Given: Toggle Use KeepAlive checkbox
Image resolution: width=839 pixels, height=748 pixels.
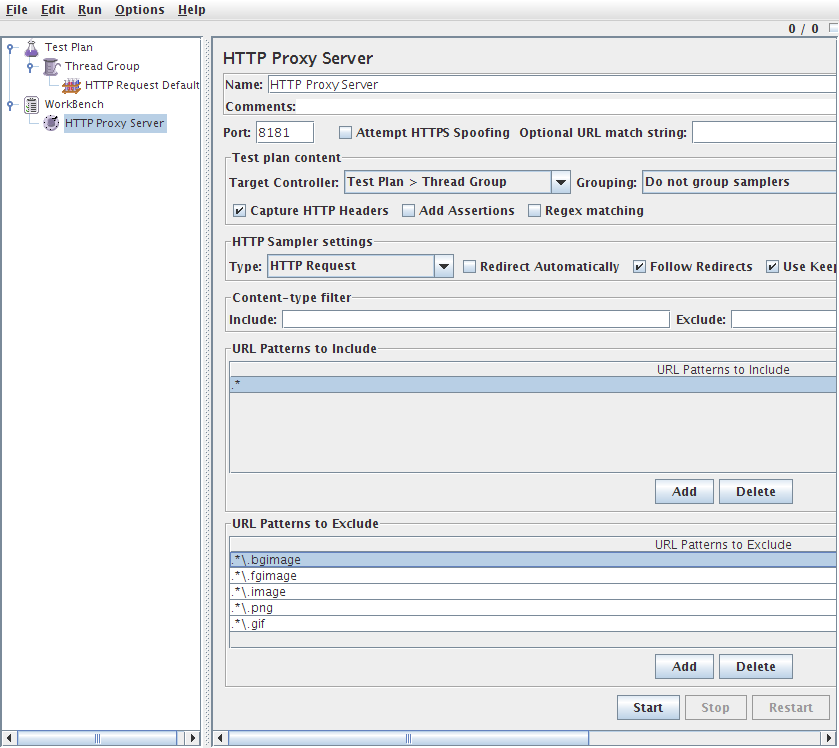Looking at the screenshot, I should [x=772, y=266].
